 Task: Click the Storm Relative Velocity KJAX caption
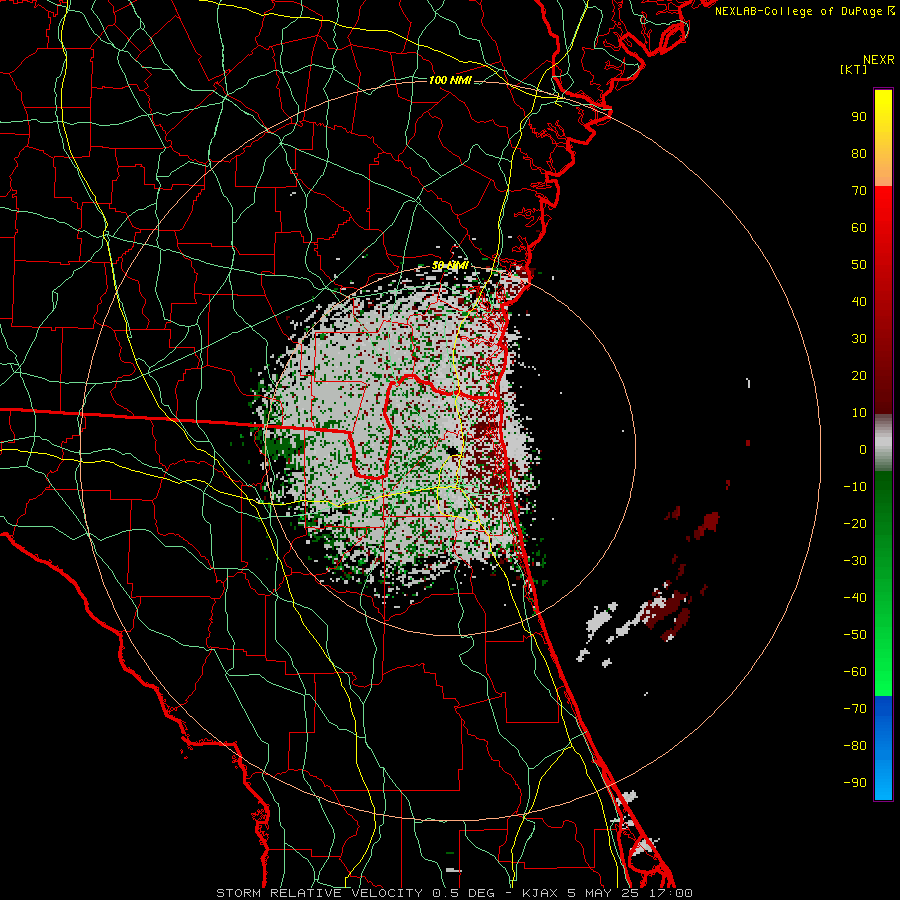point(454,893)
